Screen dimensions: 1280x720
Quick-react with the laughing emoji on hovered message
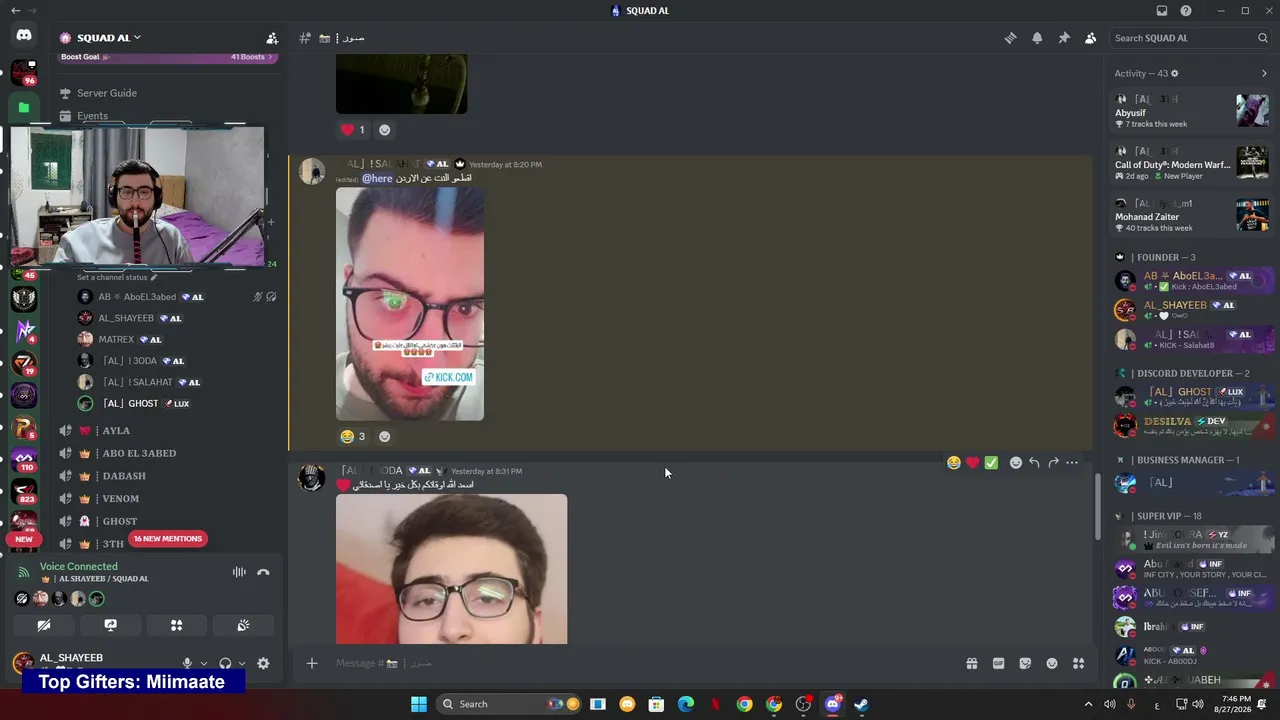point(954,463)
